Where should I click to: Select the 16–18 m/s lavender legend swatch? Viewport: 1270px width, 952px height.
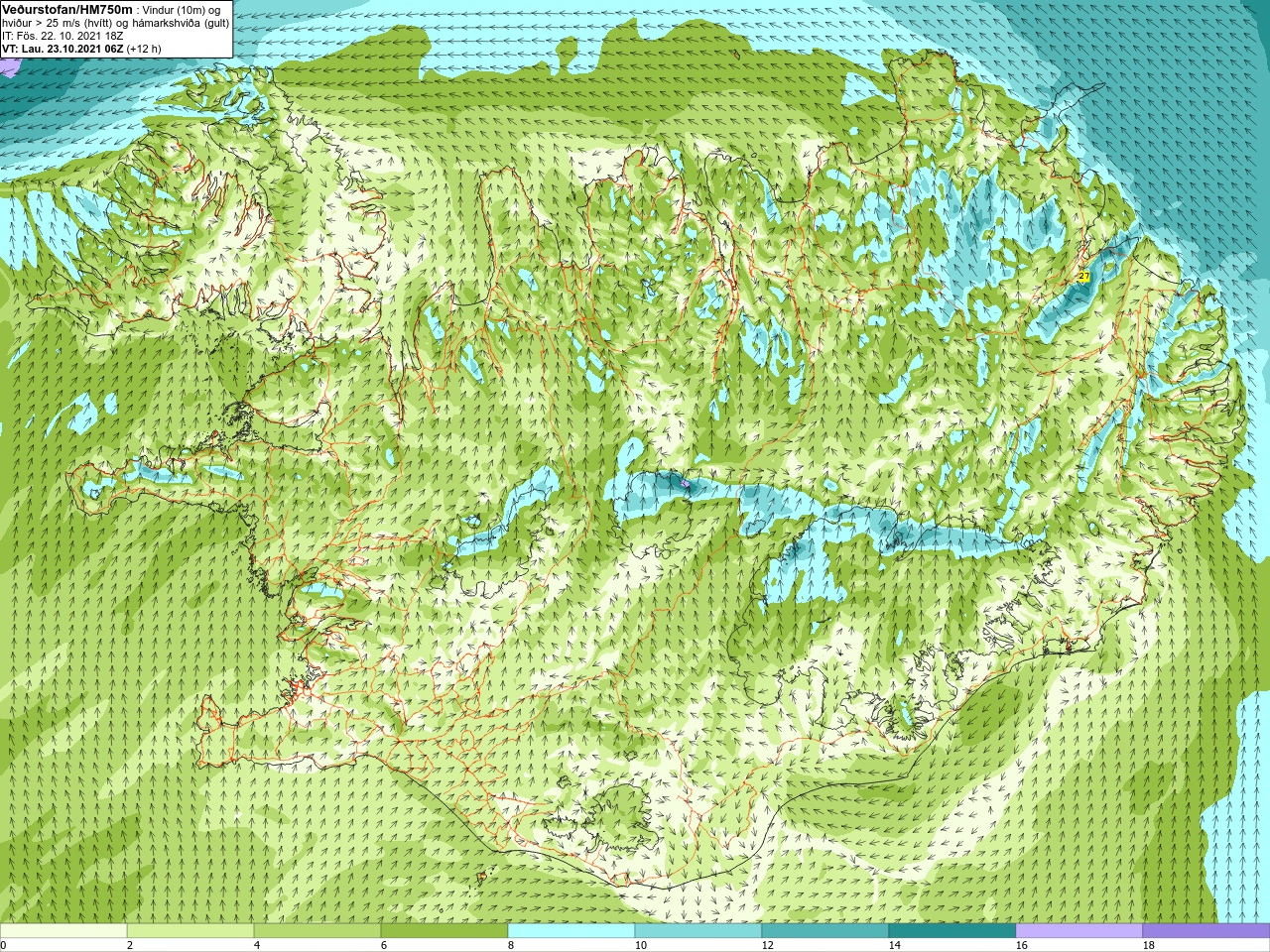[x=1079, y=931]
